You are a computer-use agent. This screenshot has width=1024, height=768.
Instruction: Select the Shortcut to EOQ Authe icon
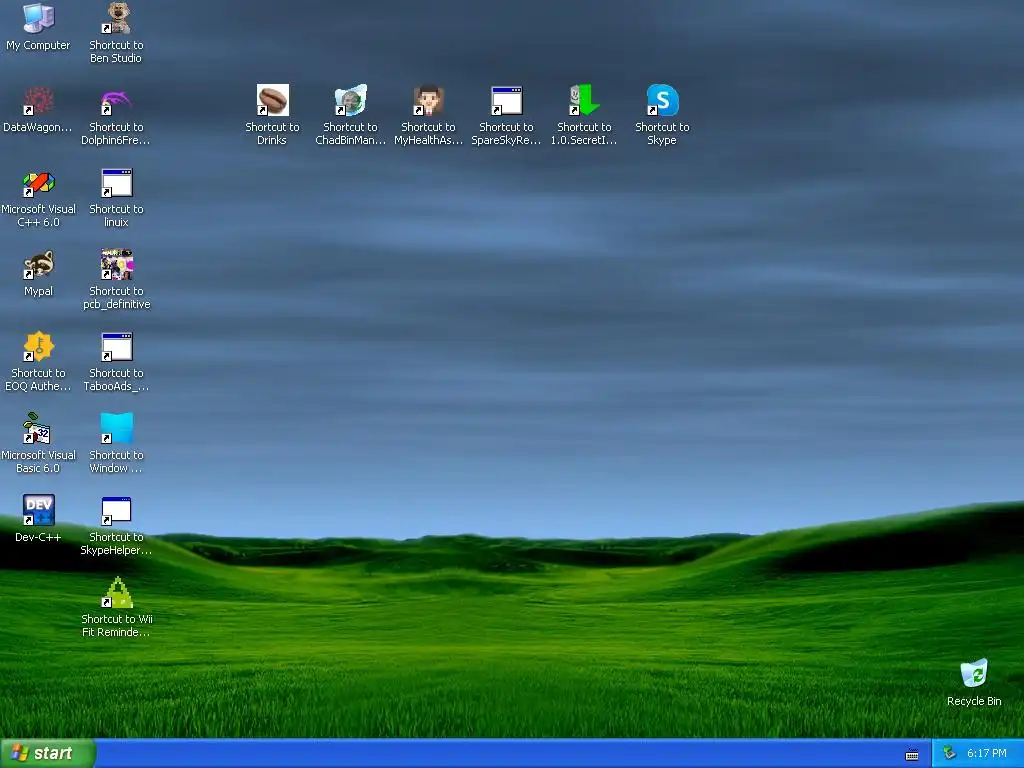[38, 347]
